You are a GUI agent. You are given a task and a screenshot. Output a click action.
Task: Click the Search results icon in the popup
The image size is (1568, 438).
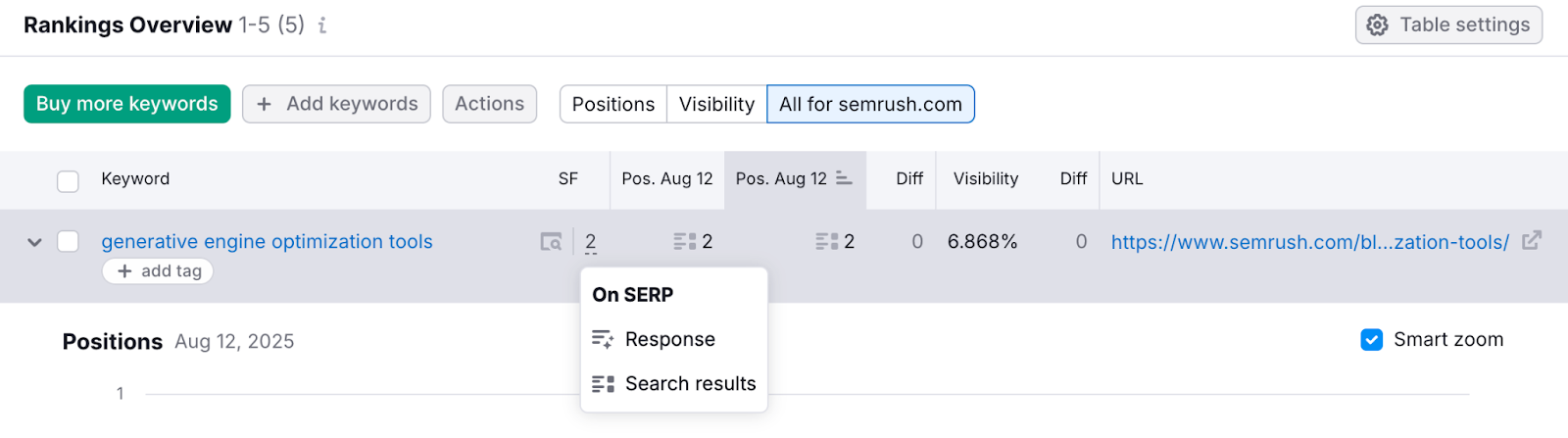(603, 384)
